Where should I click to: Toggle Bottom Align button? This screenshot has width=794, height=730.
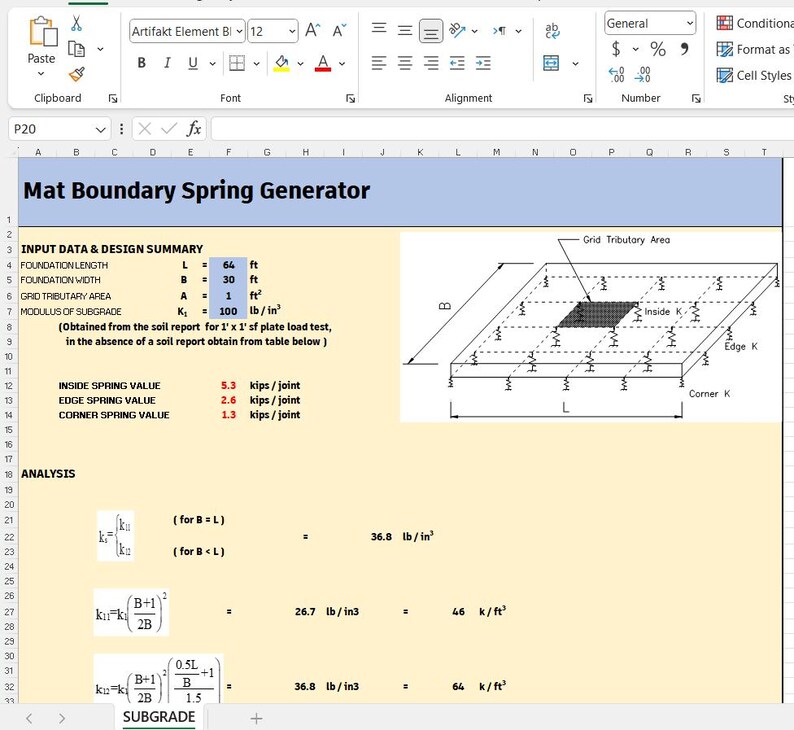tap(431, 31)
